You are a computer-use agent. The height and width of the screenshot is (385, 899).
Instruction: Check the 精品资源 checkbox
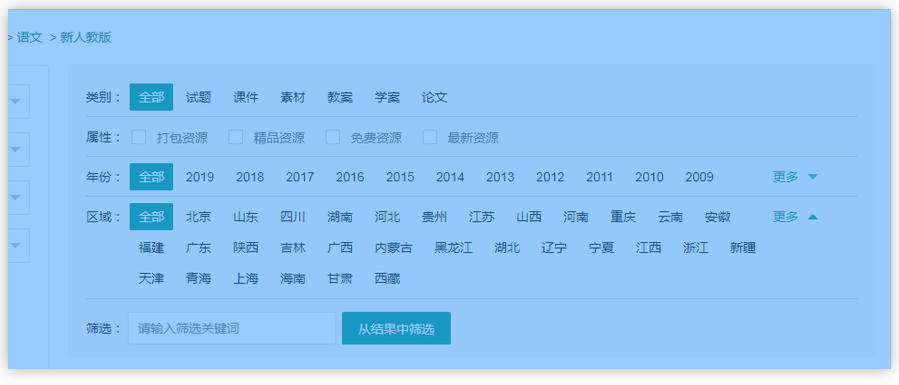[x=236, y=138]
